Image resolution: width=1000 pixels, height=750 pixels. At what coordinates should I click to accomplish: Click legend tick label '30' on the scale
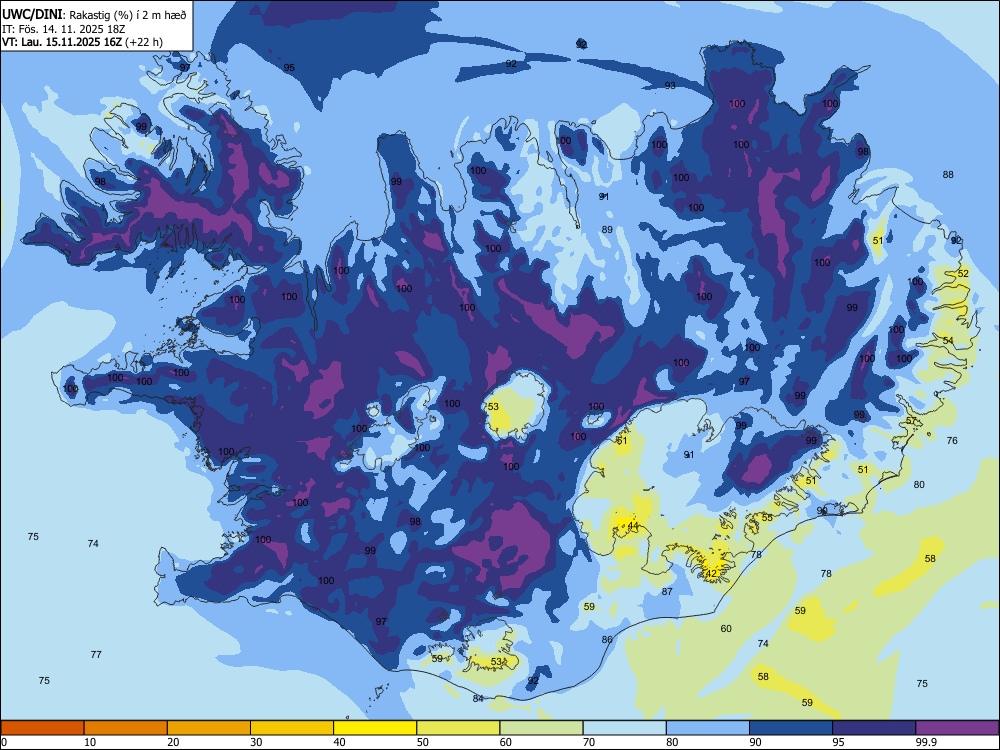point(256,742)
